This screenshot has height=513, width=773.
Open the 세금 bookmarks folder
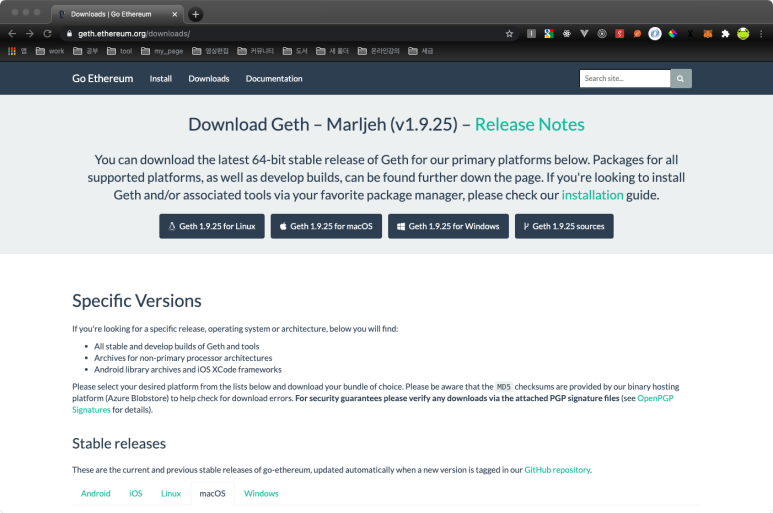coord(421,51)
